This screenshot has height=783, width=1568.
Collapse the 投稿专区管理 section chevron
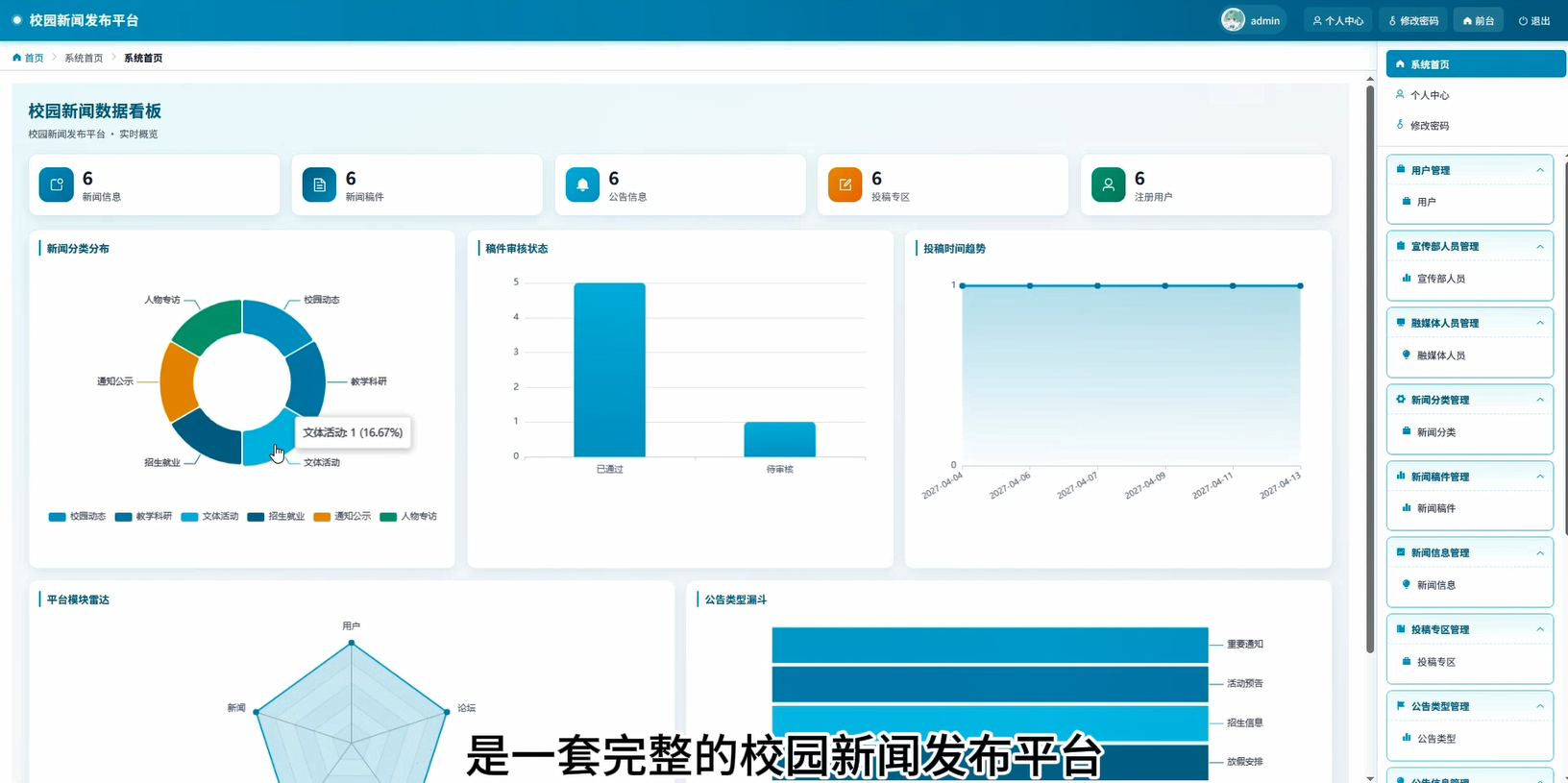[1540, 629]
